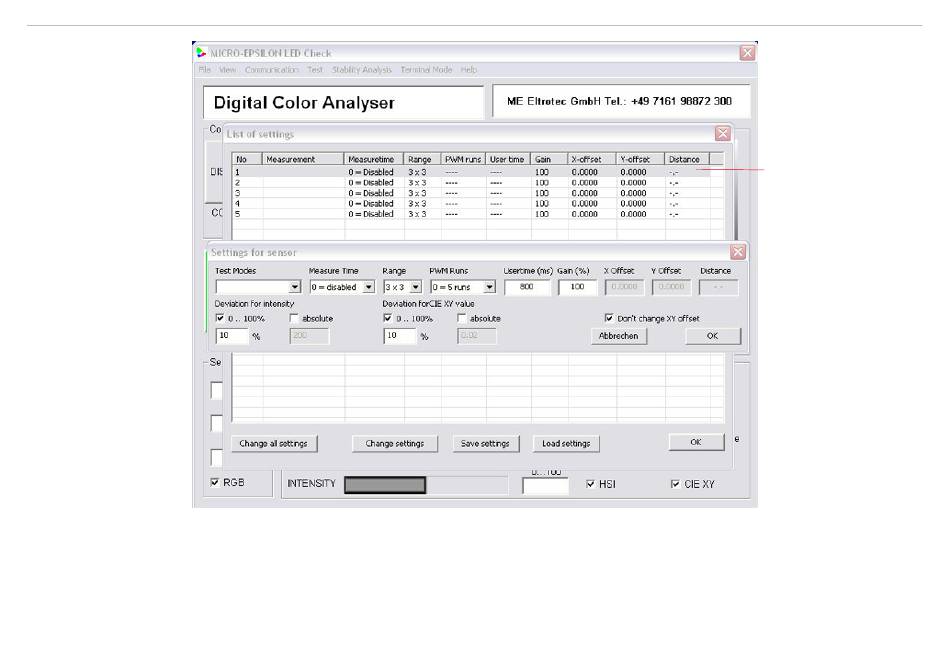Click Change all settings button

point(273,444)
